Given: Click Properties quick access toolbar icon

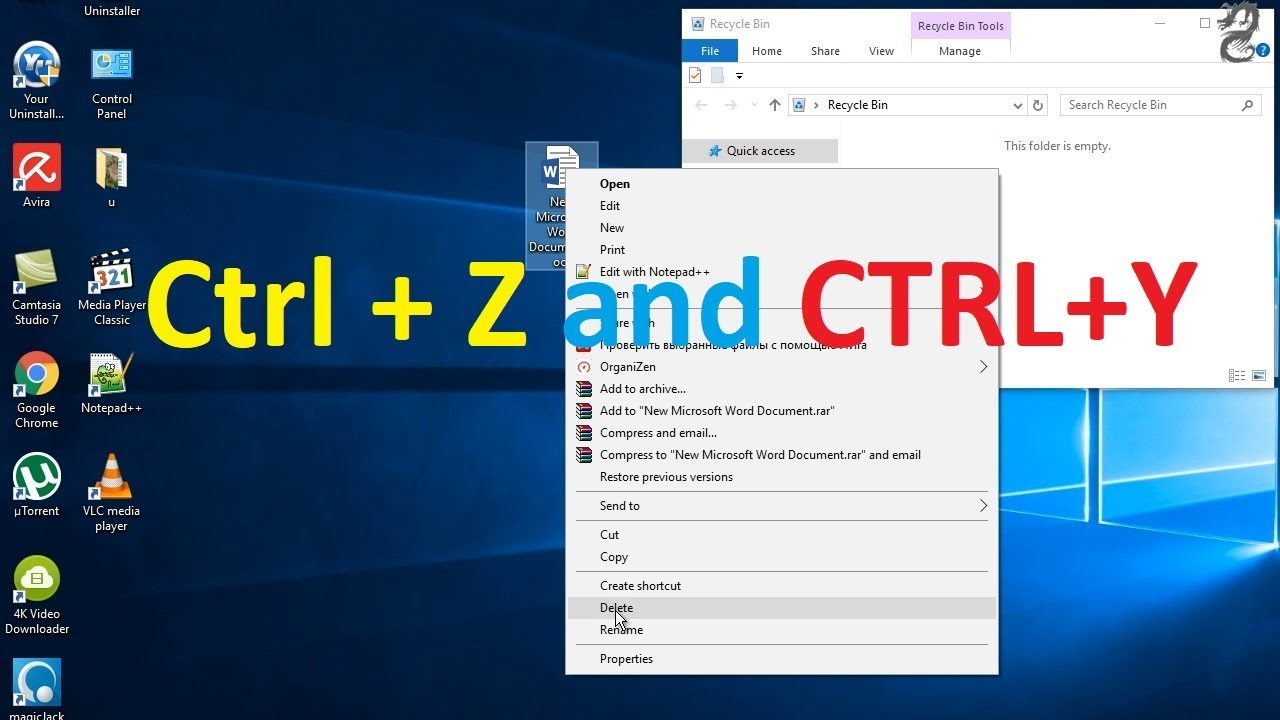Looking at the screenshot, I should click(x=696, y=75).
